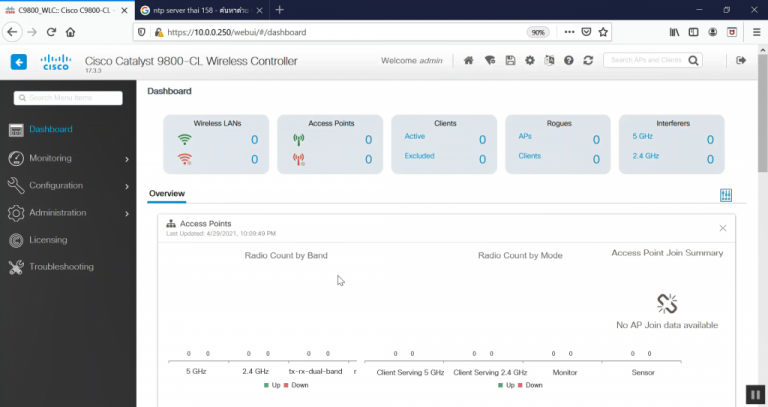Collapse the sidebar with the blue arrow button
Screen dimensions: 768x407
(19, 62)
